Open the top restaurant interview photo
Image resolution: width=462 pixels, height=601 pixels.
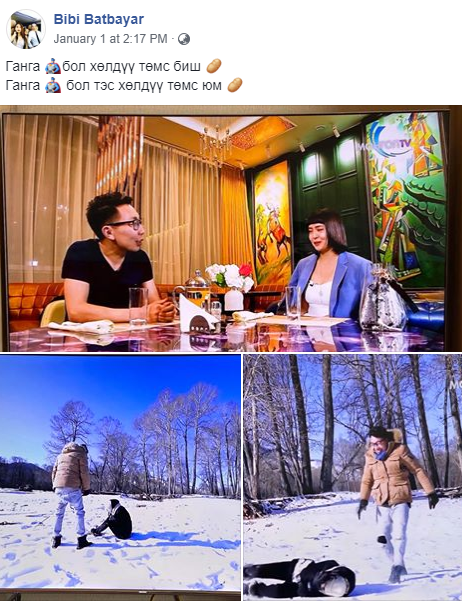tap(231, 228)
